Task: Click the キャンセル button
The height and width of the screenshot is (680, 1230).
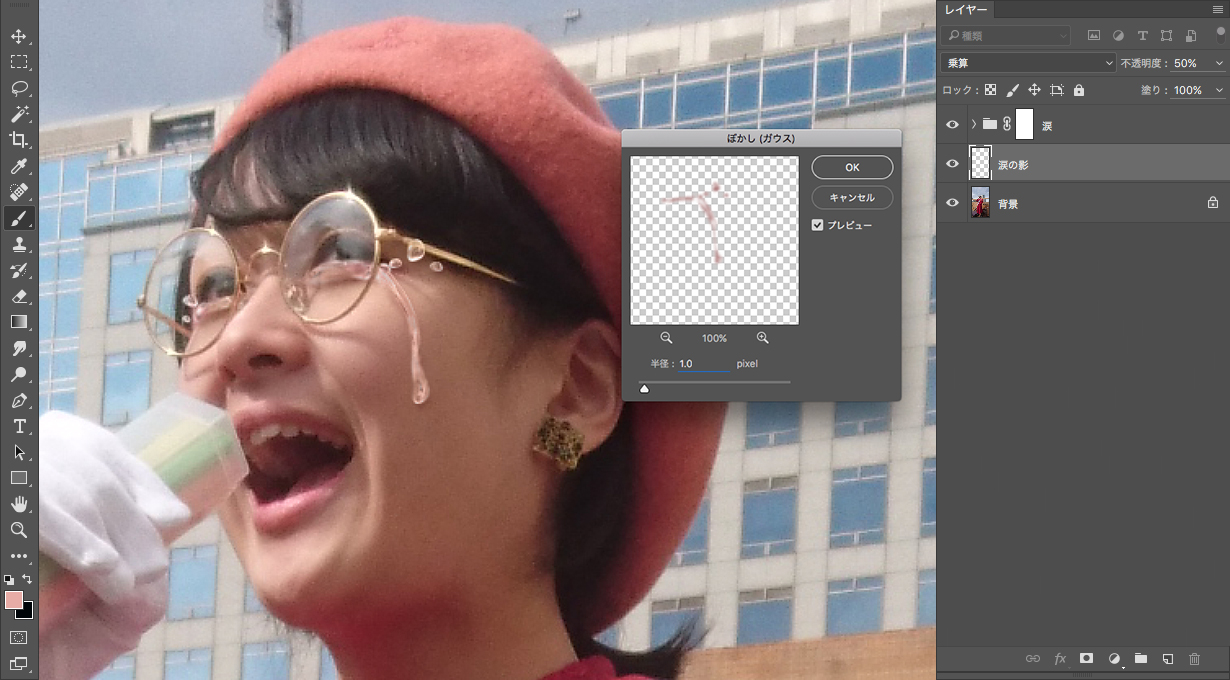Action: tap(852, 197)
